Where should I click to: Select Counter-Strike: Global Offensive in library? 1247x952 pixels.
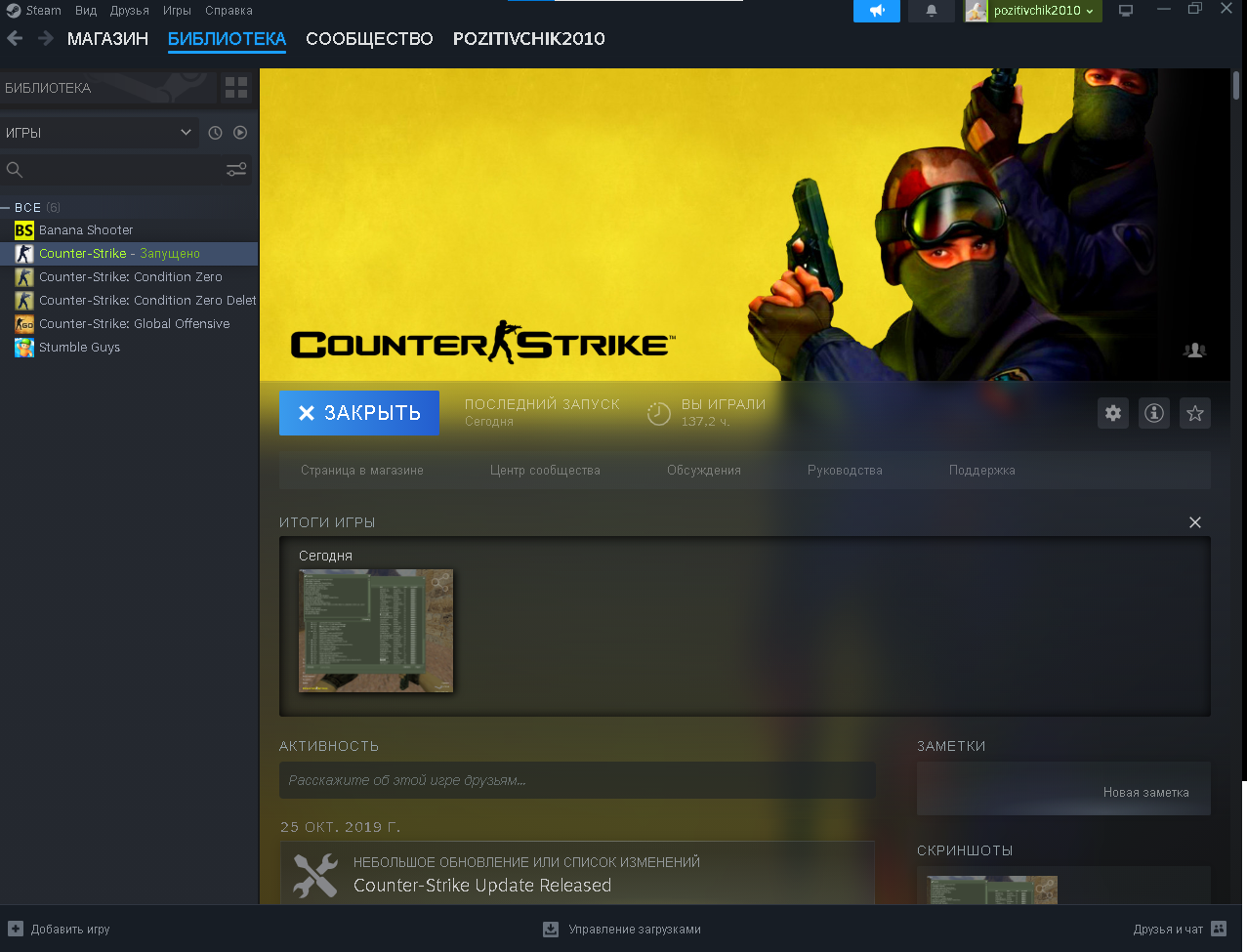click(134, 324)
